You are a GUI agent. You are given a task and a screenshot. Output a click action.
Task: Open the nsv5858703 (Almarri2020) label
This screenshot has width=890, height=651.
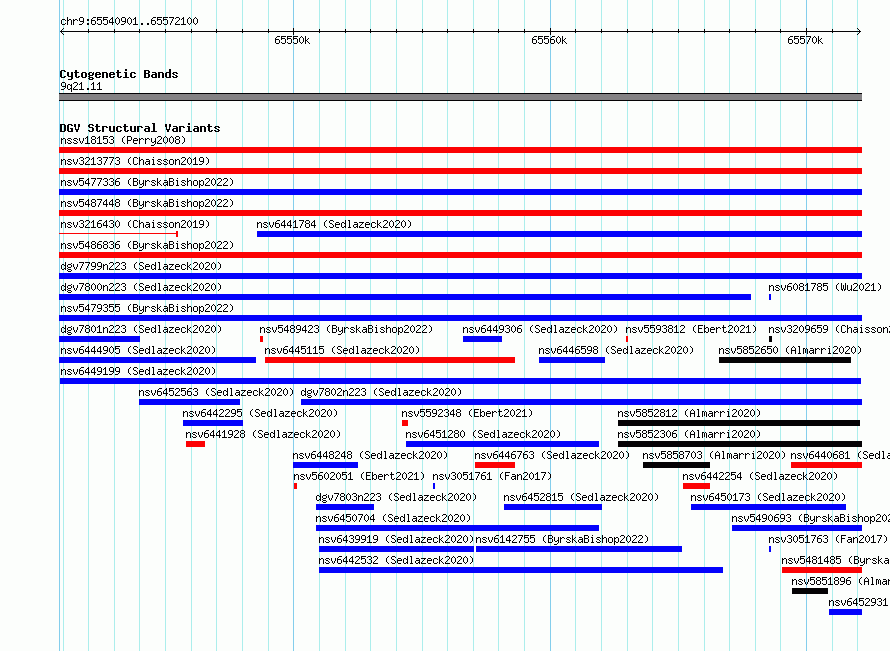click(714, 455)
